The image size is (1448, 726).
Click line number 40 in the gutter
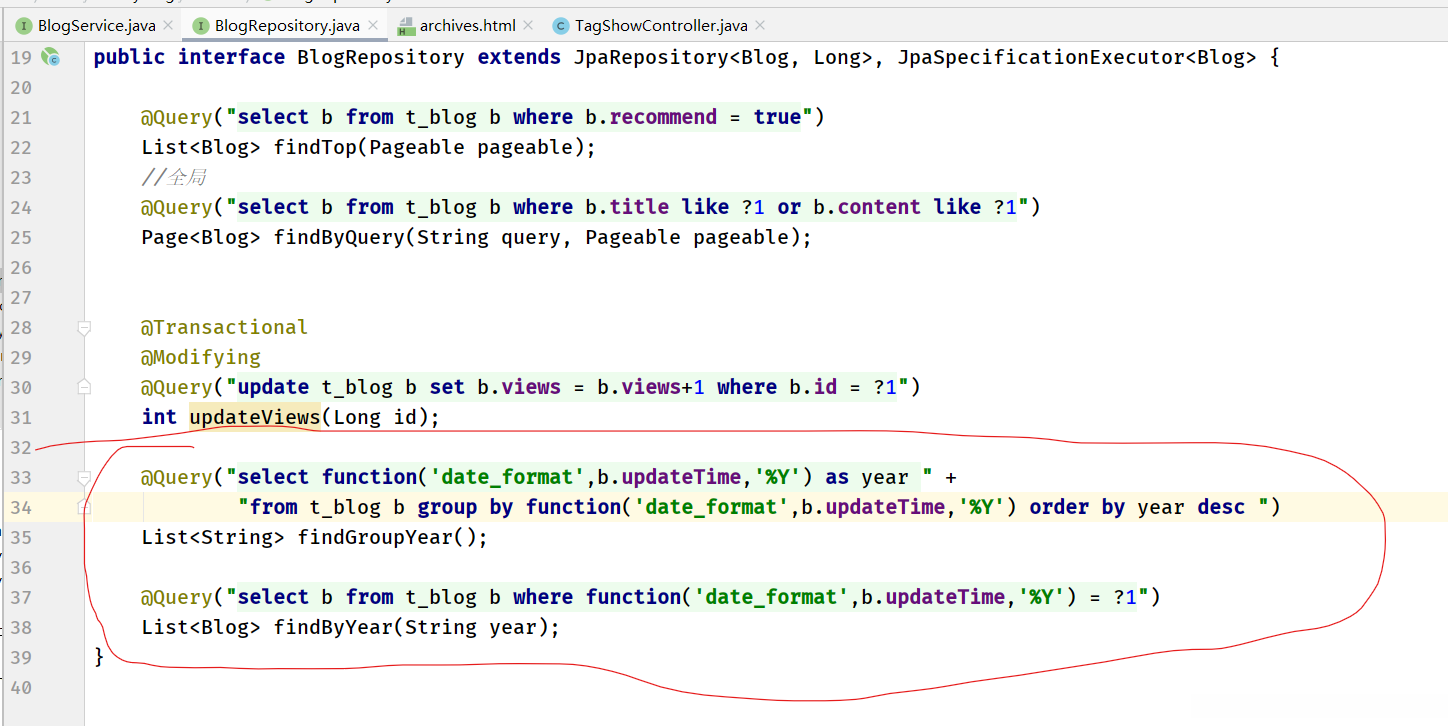point(21,687)
